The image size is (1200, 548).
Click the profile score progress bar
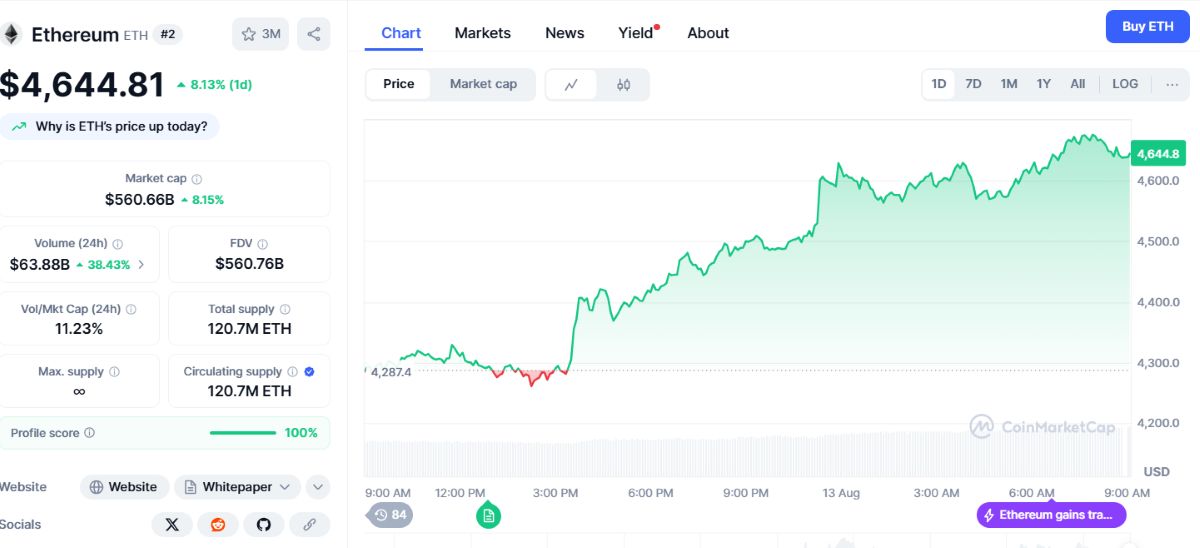tap(243, 433)
